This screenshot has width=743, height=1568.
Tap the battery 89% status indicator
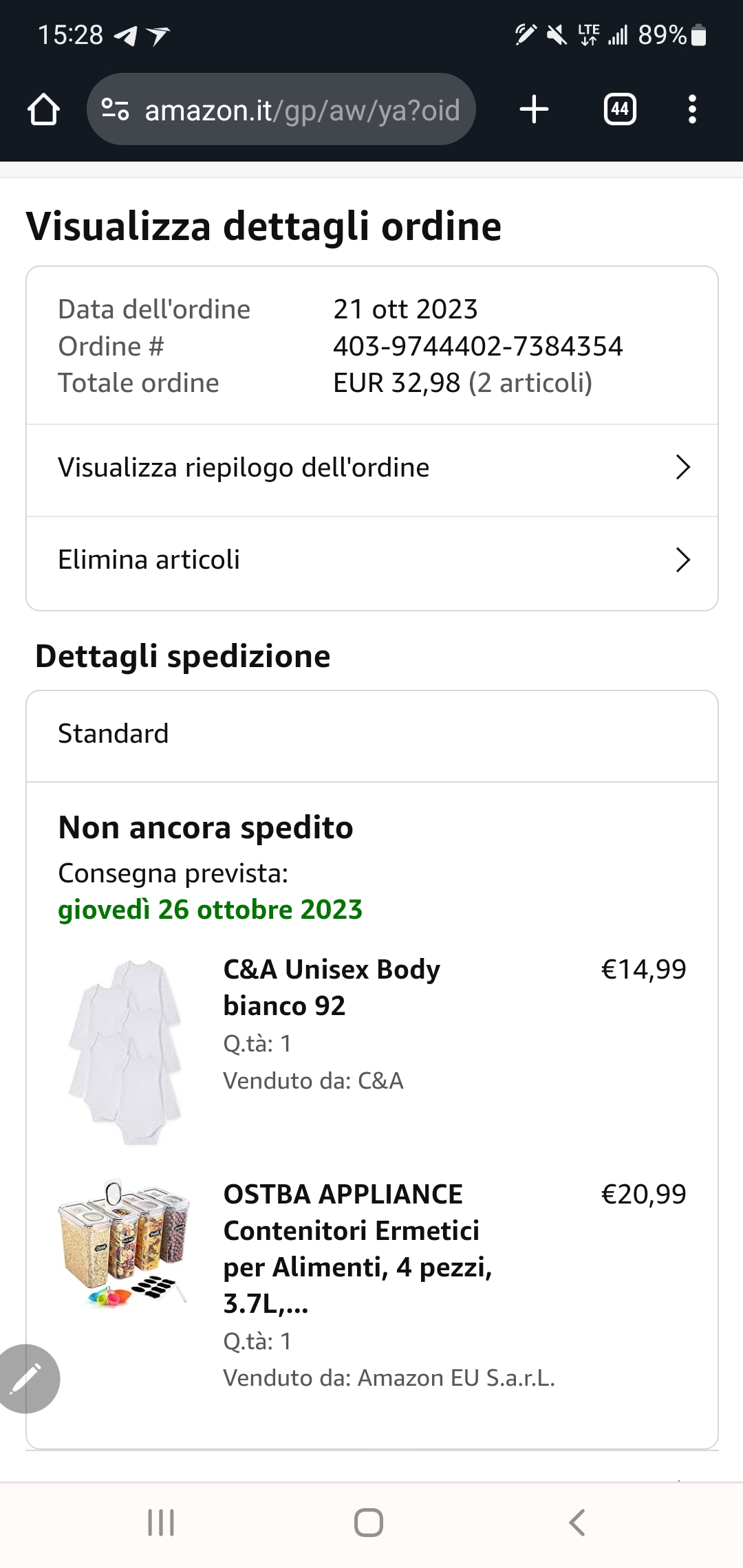coord(671,34)
